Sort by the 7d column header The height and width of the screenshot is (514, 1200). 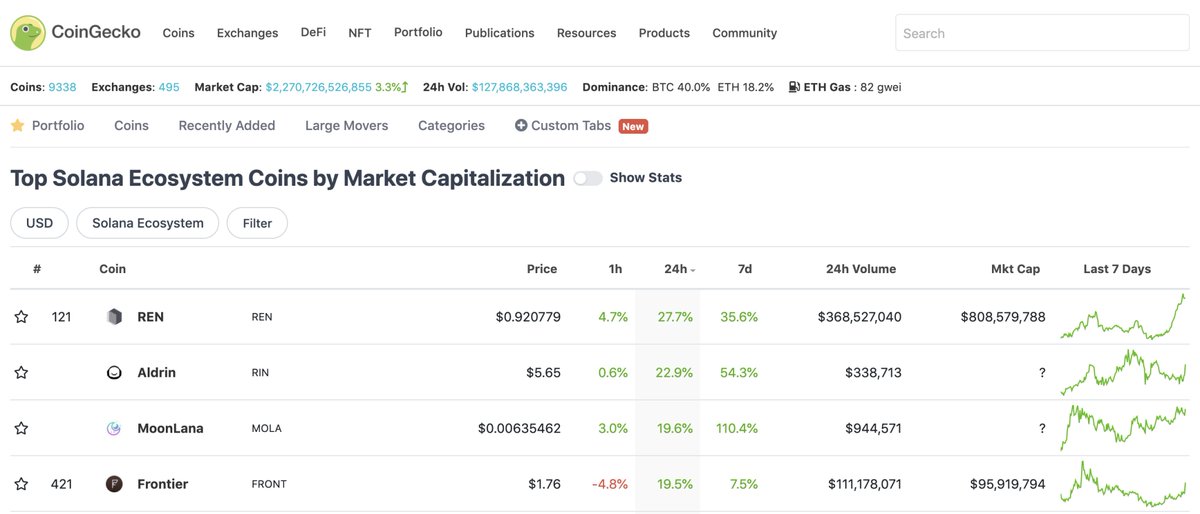tap(744, 269)
